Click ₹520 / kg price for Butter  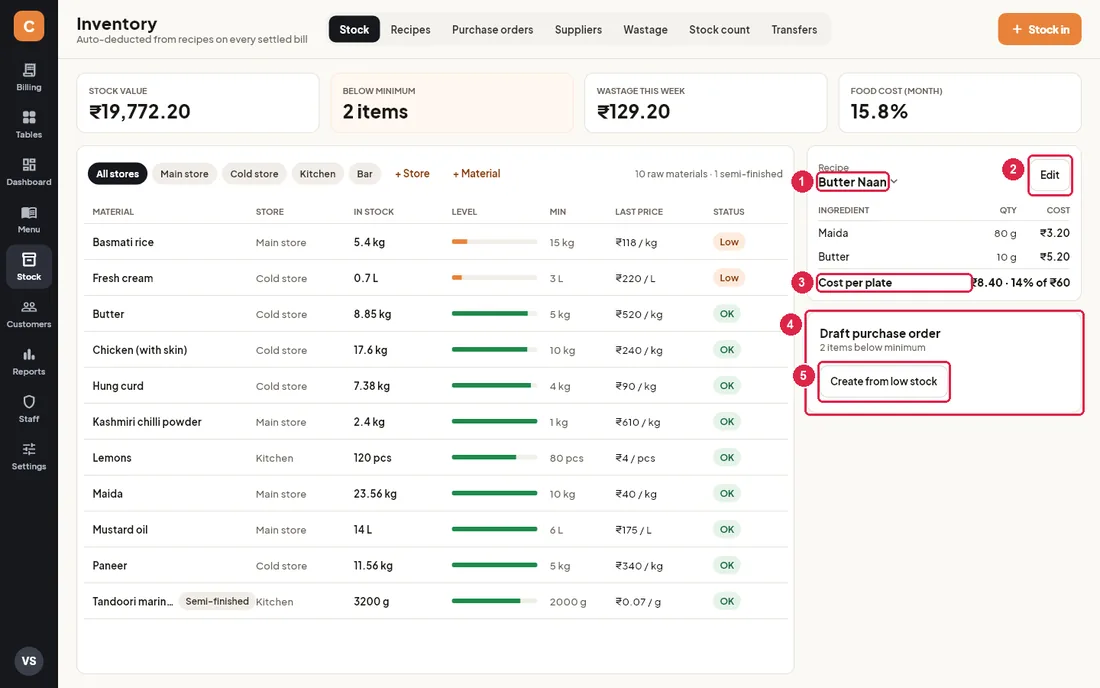coord(638,314)
